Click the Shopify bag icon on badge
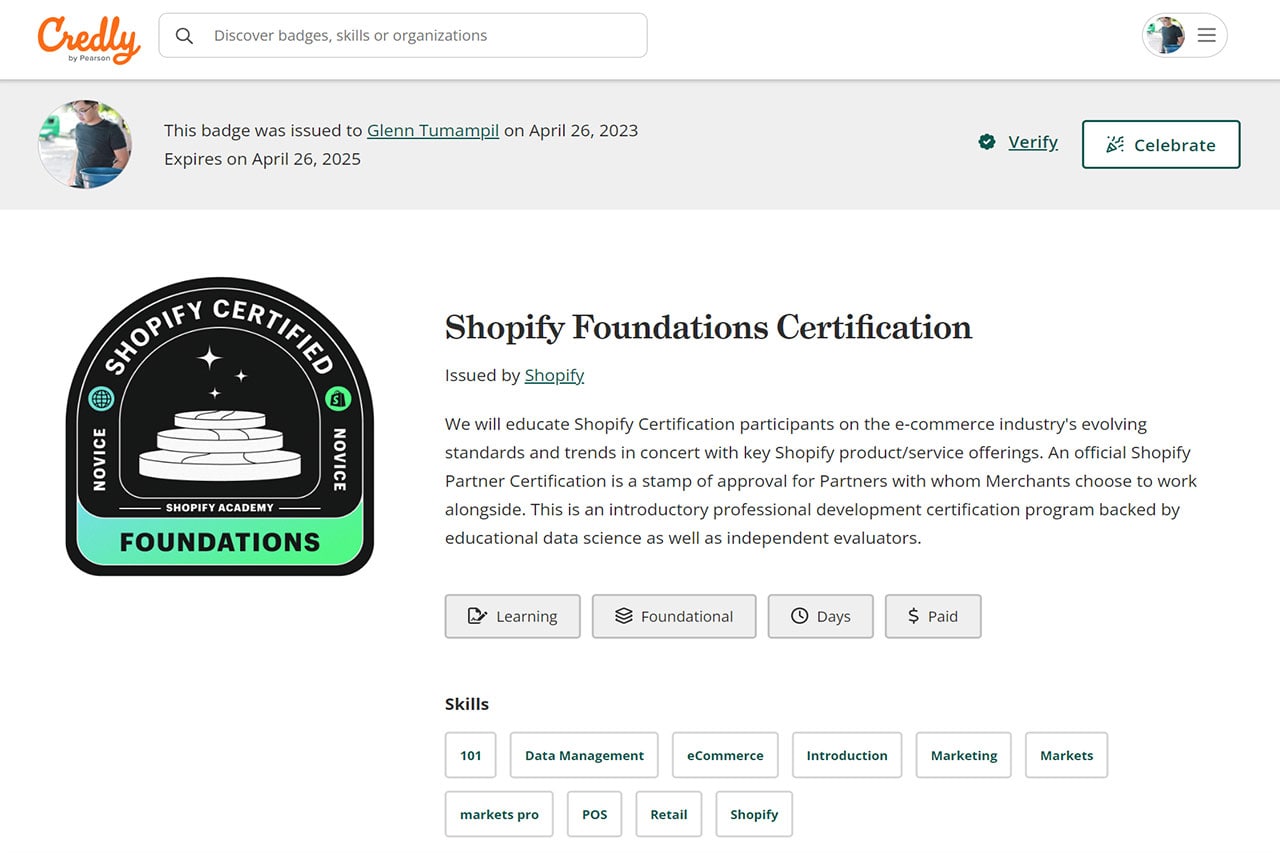Screen dimensions: 1280x853 tap(339, 399)
